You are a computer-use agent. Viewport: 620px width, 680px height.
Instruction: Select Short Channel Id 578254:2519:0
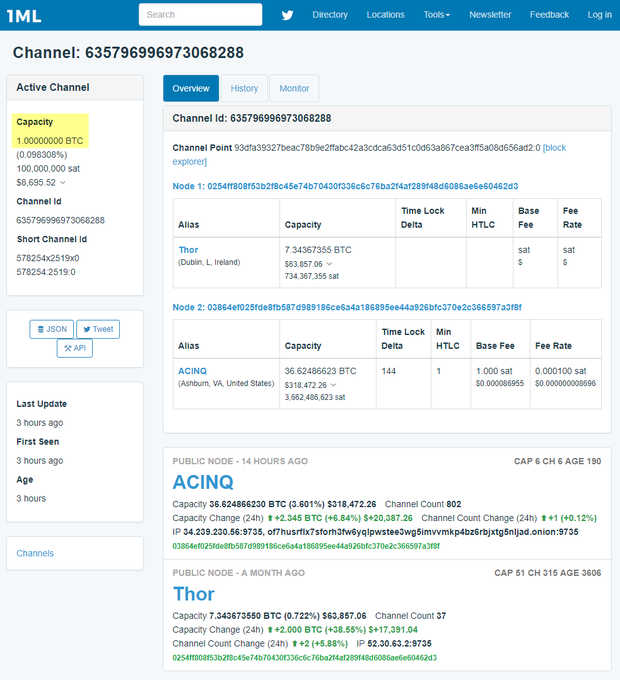click(x=46, y=272)
